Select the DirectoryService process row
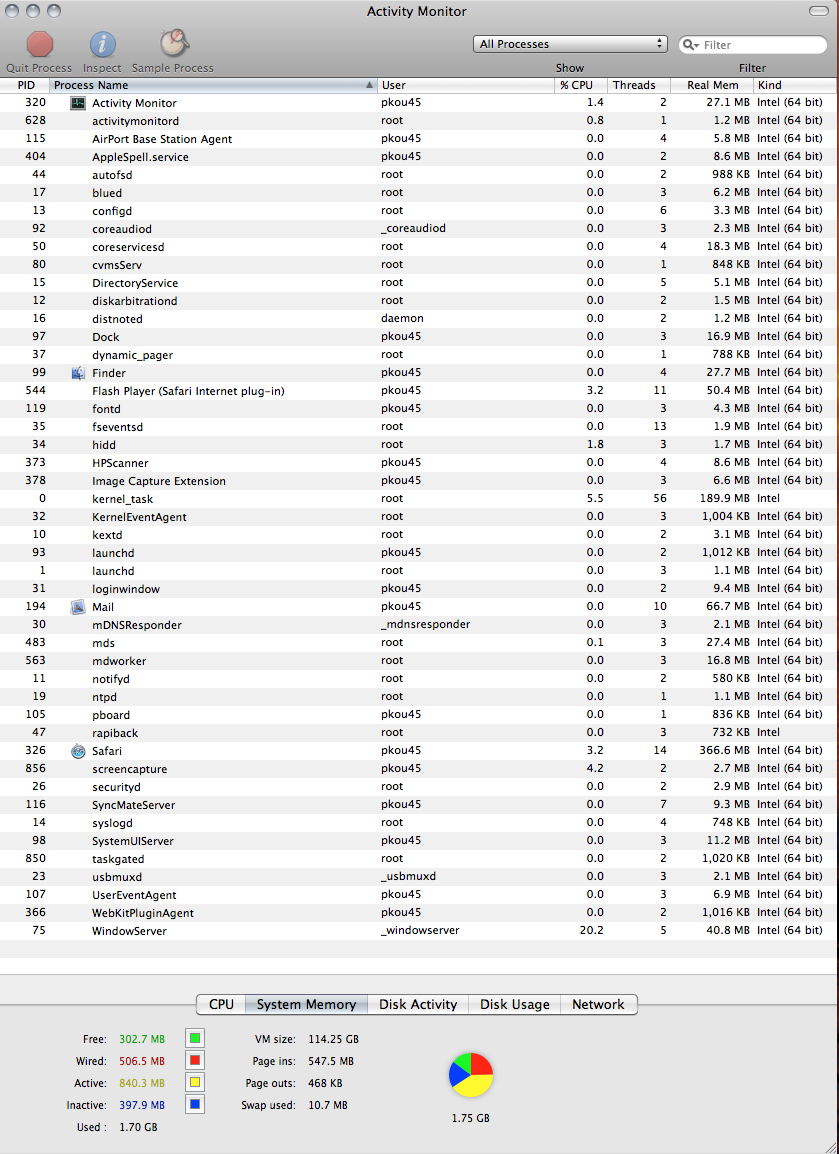This screenshot has width=839, height=1154. 418,283
